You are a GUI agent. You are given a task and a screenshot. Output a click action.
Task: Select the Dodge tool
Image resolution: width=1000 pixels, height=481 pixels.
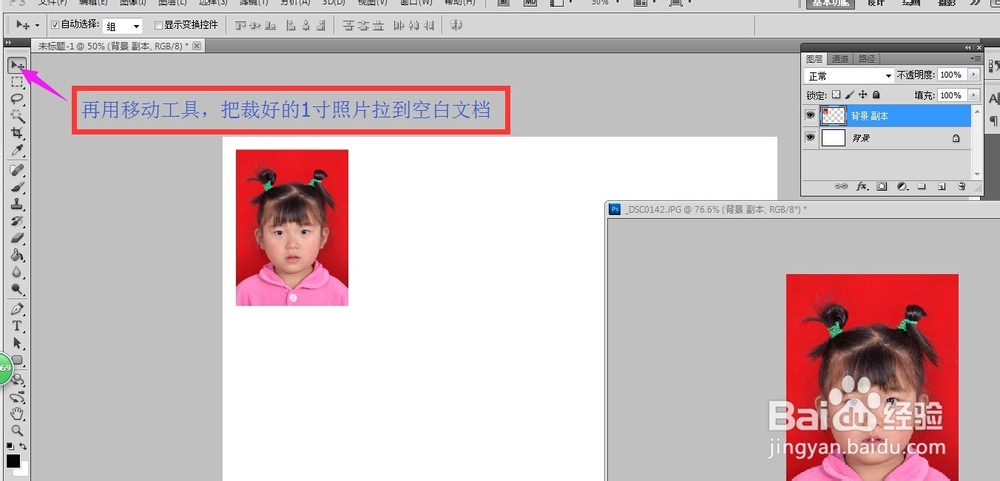17,289
